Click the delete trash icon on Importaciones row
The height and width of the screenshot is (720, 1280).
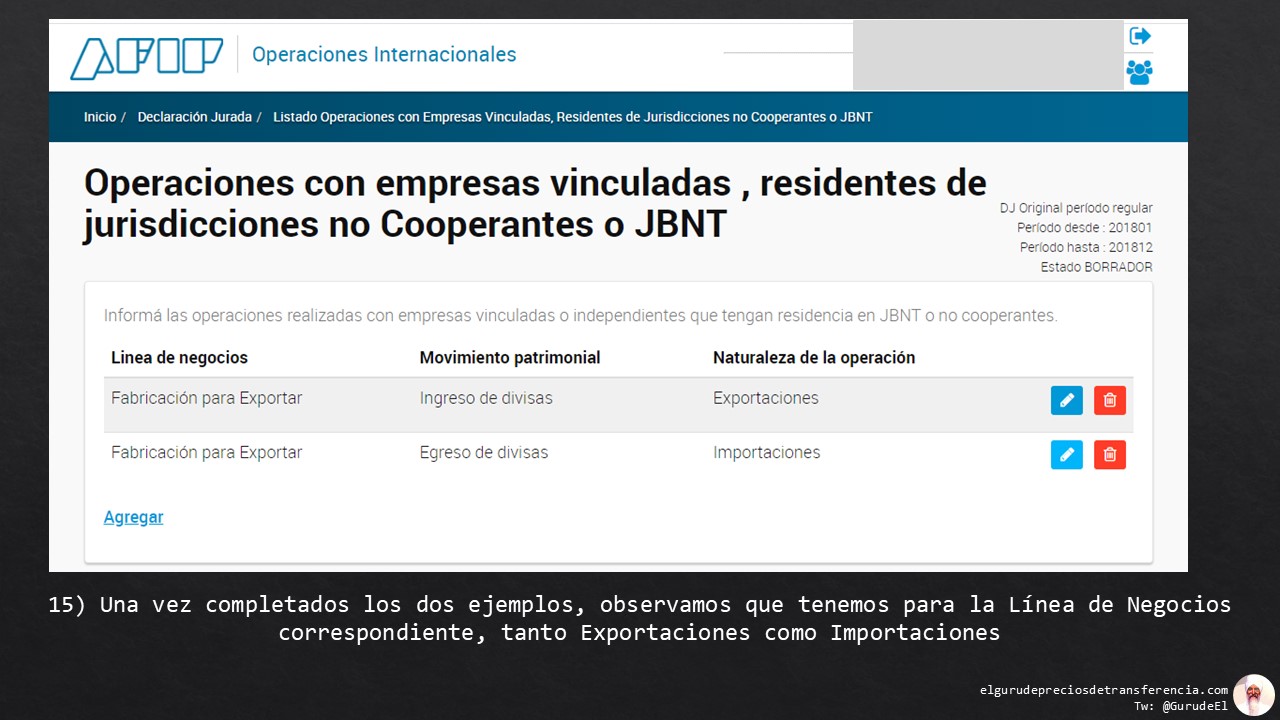(1109, 454)
